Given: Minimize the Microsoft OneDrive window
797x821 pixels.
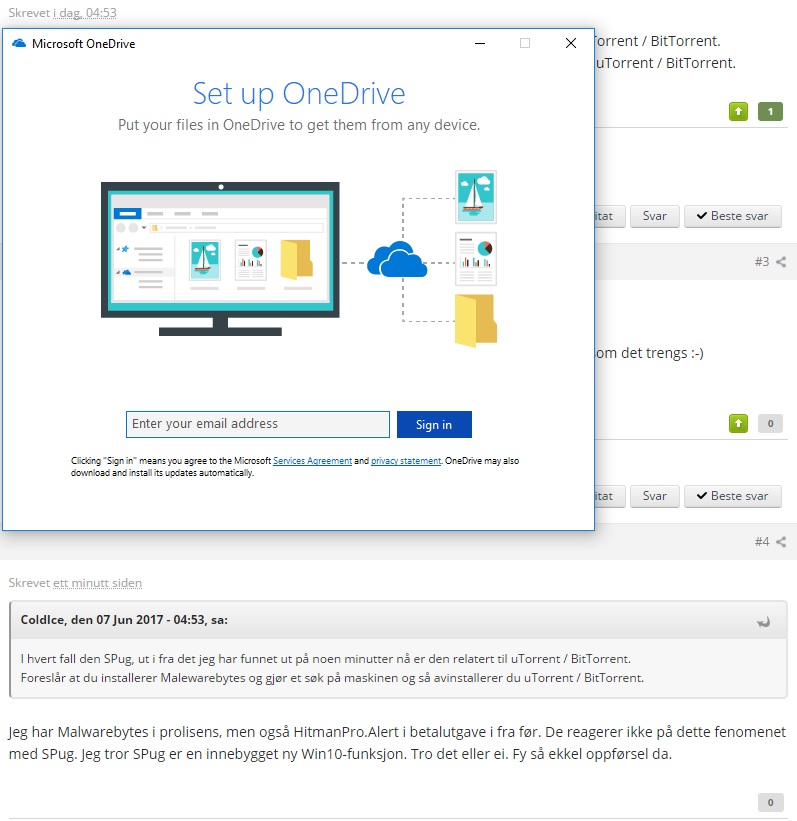Looking at the screenshot, I should (480, 43).
